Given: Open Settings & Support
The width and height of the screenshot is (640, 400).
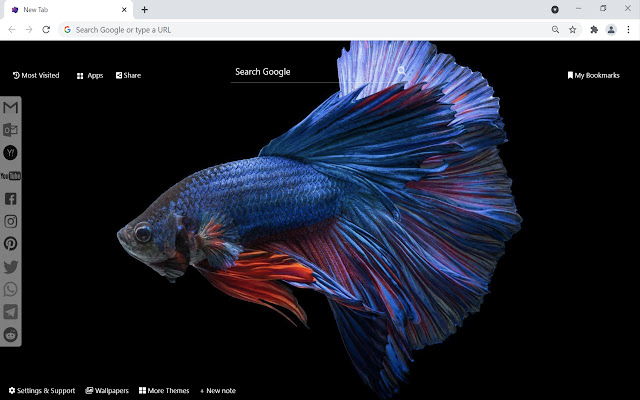Looking at the screenshot, I should (x=42, y=391).
